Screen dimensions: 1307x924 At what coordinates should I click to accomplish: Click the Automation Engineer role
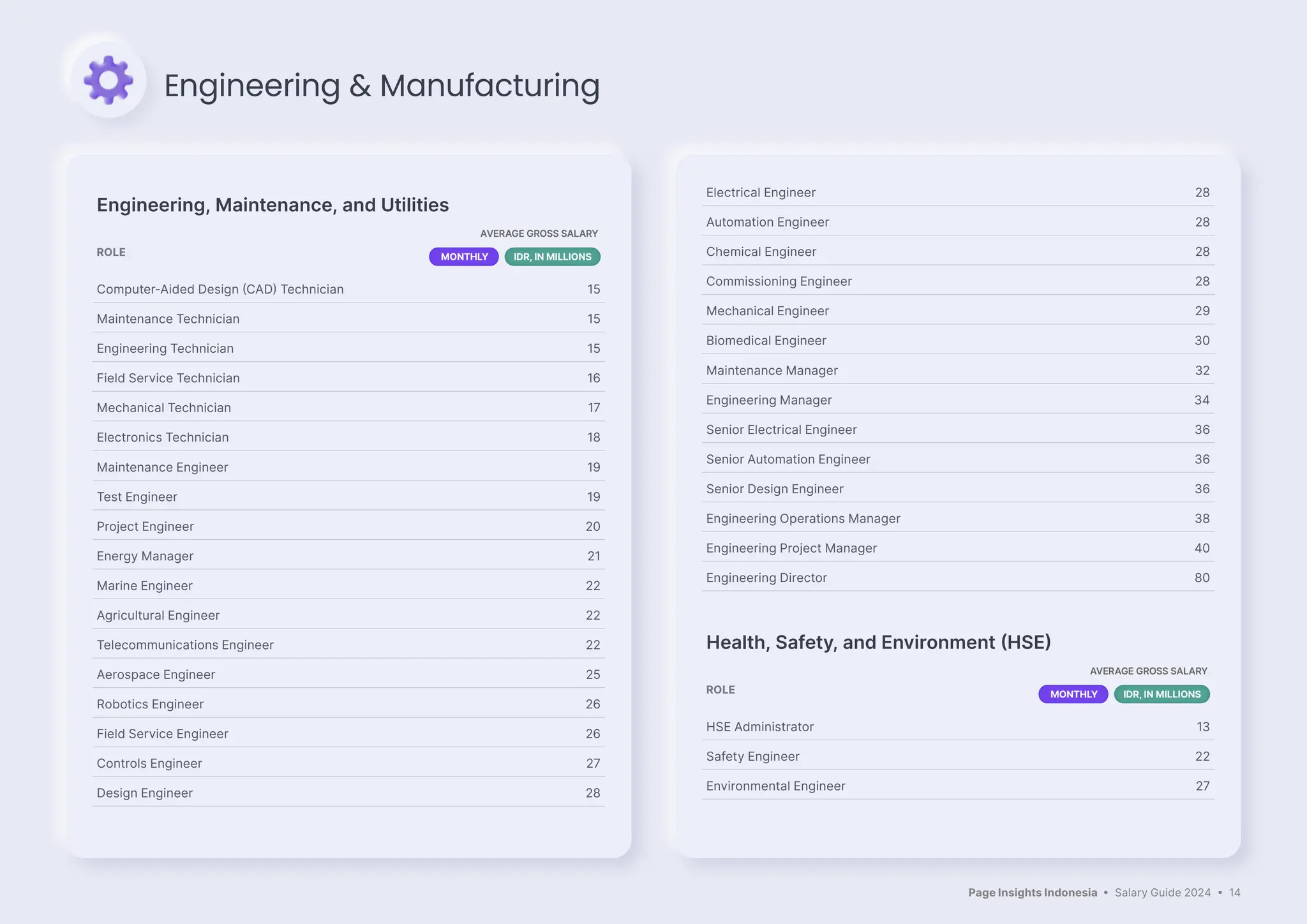click(x=768, y=222)
